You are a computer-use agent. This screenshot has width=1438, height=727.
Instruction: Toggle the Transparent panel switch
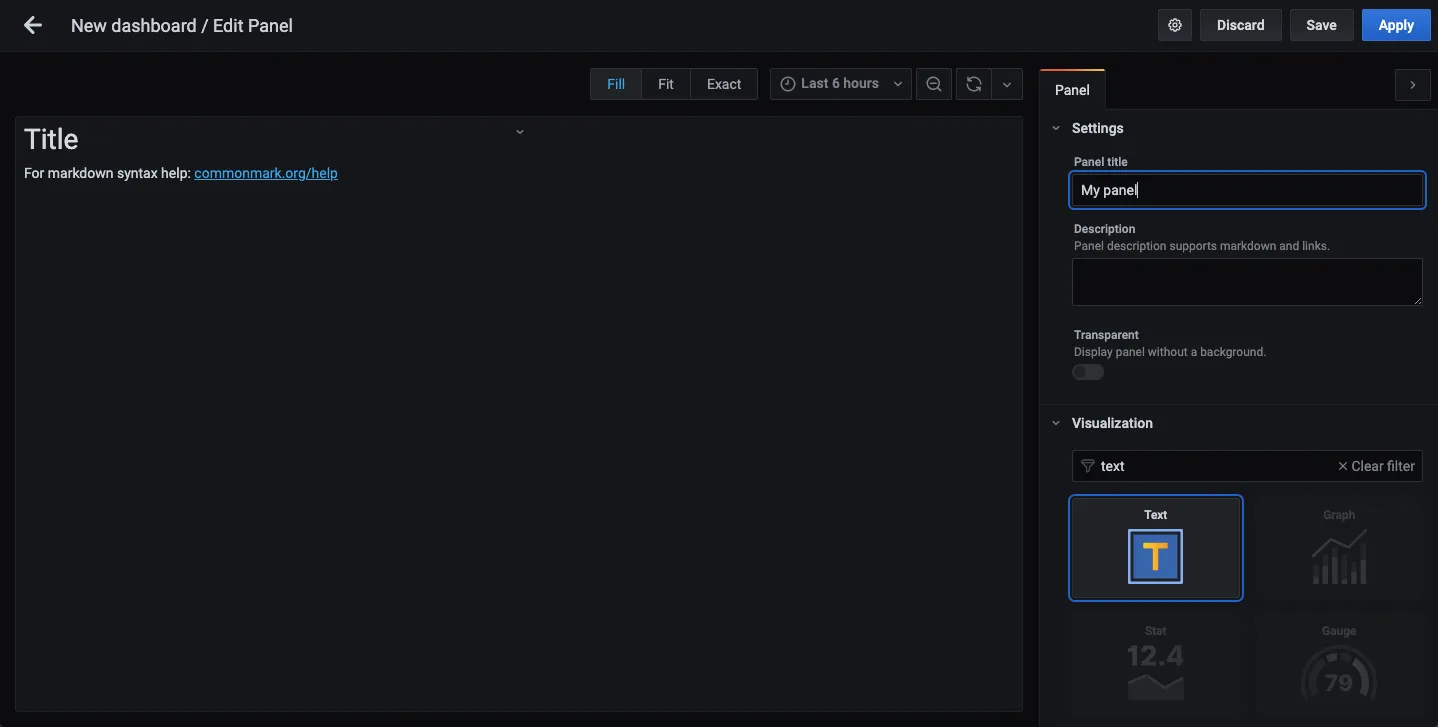1088,372
